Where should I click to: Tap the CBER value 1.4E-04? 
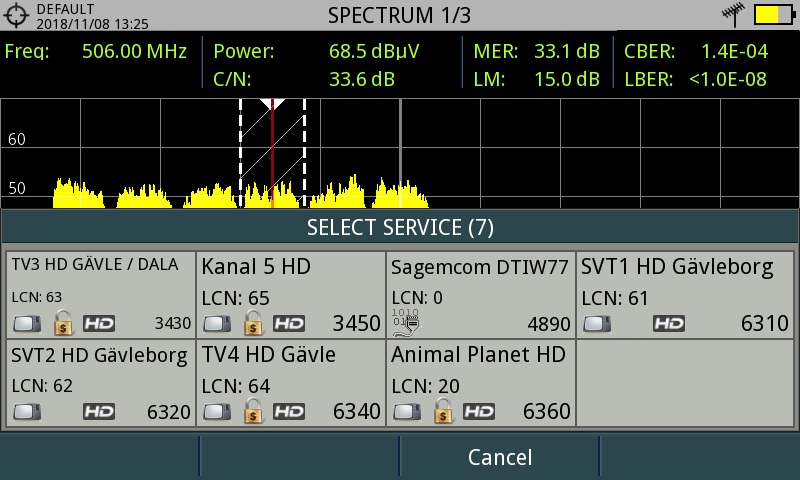tap(734, 51)
